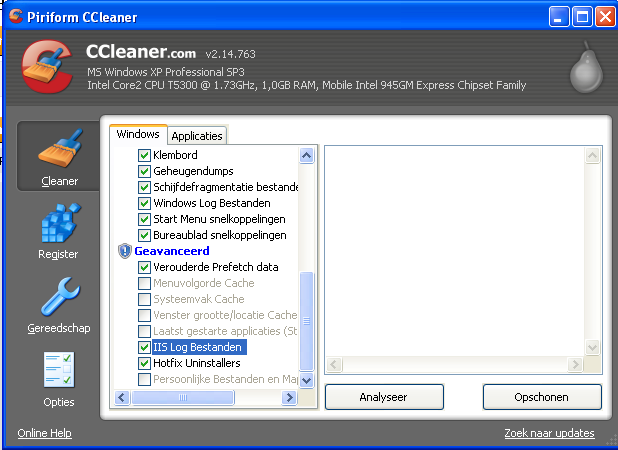Viewport: 618px width, 450px height.
Task: Click the results pane scroll-left arrow
Action: (x=334, y=364)
